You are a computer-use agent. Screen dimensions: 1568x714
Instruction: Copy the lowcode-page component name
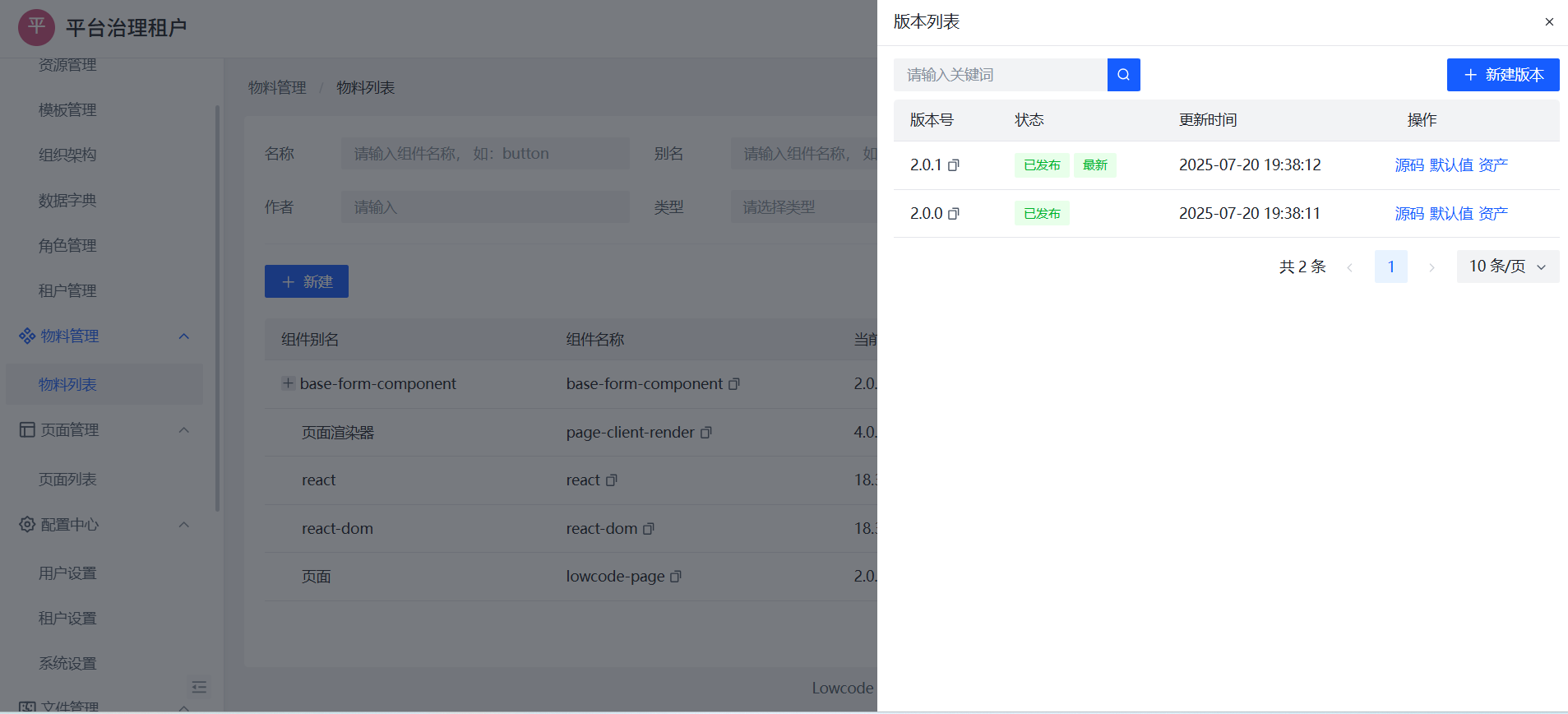coord(676,577)
